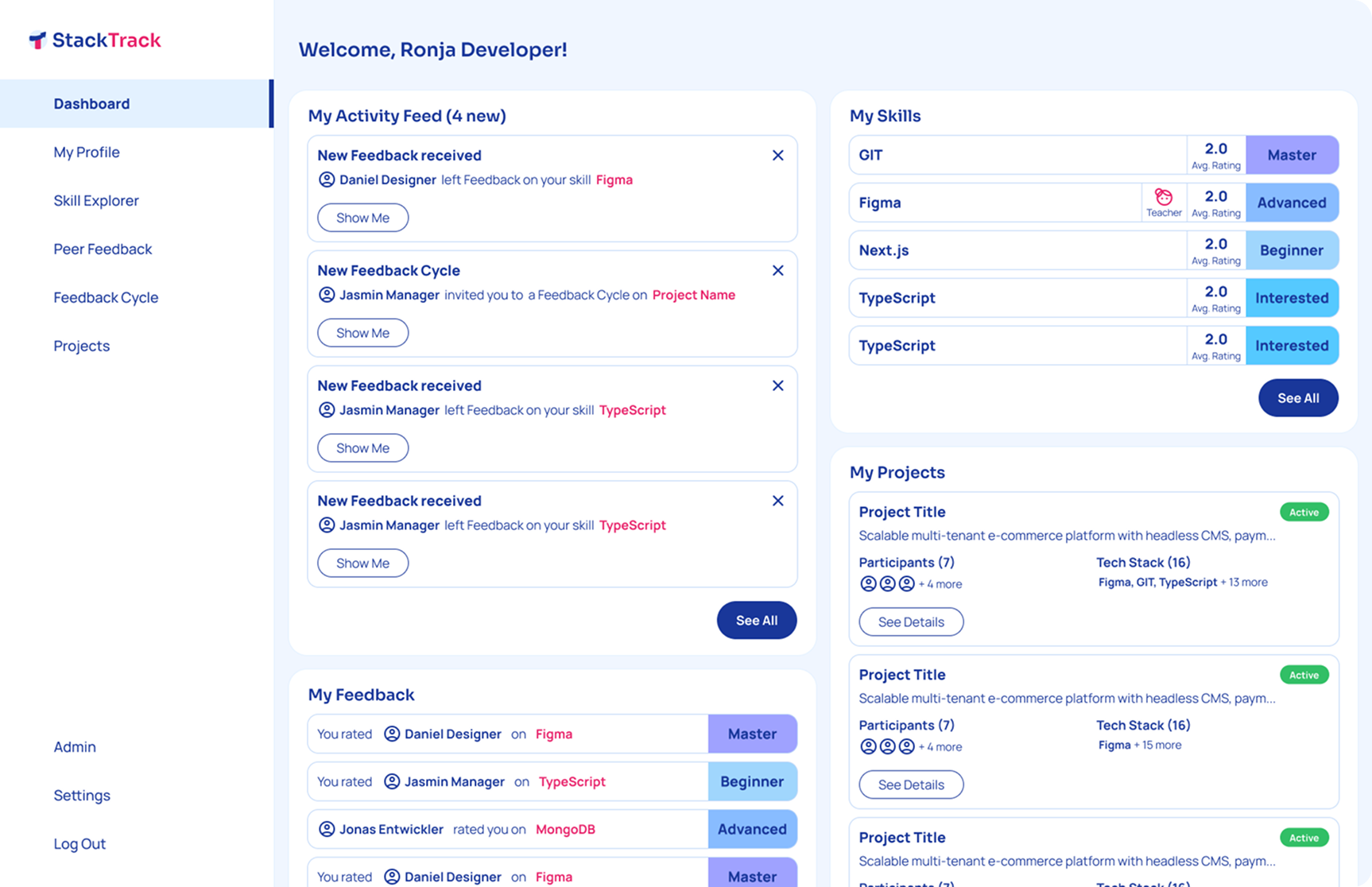1372x887 pixels.
Task: Click the Beginner badge on Jasmin Manager feedback
Action: 752,781
